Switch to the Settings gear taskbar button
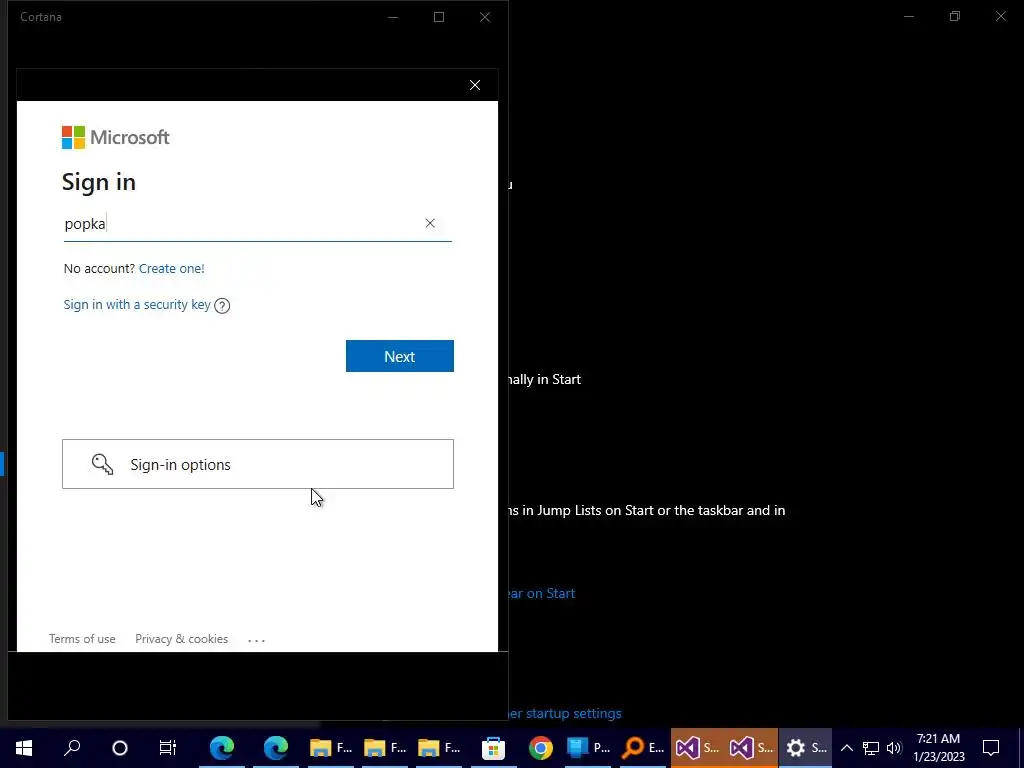The image size is (1024, 768). 805,748
